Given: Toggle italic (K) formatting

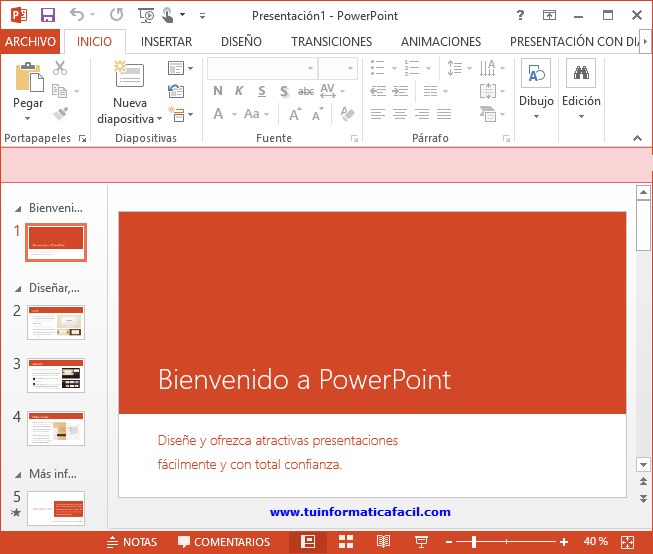Looking at the screenshot, I should (239, 91).
